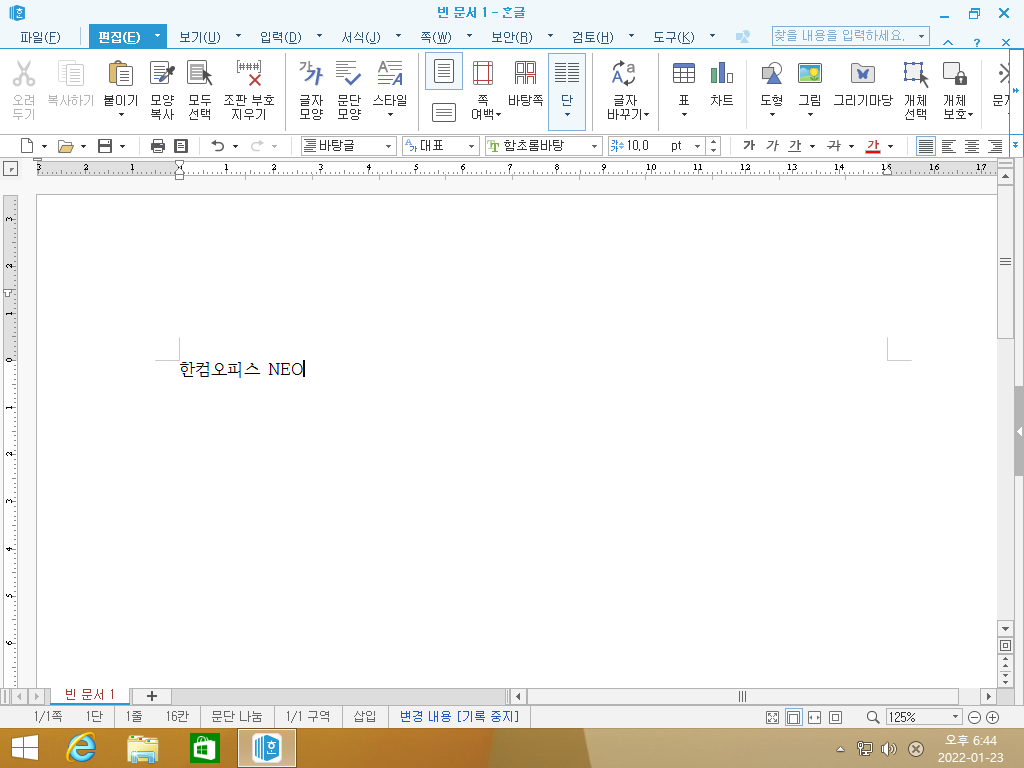The width and height of the screenshot is (1024, 768).
Task: Click the font color 가 red swatch
Action: pos(873,146)
